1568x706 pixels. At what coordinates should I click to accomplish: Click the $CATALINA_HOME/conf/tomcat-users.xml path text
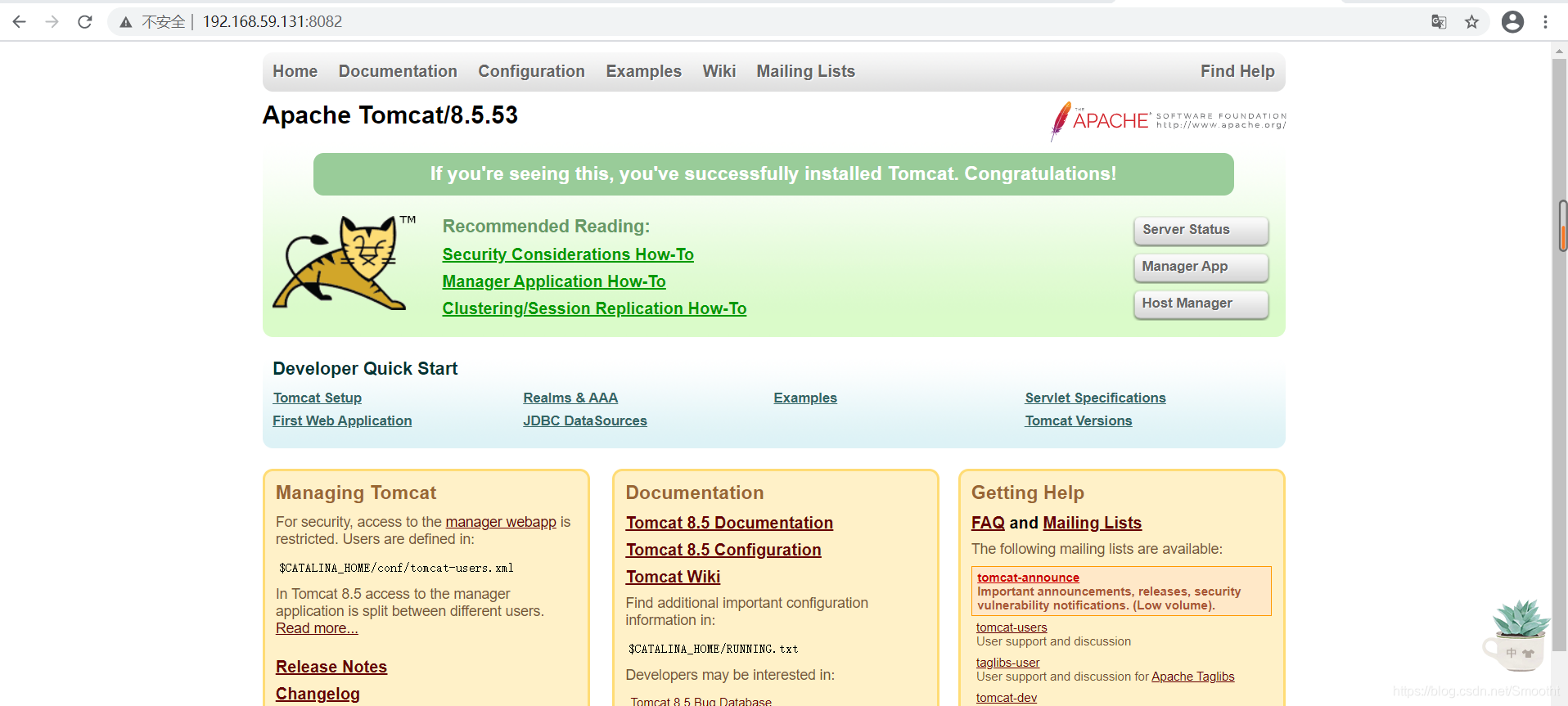tap(396, 568)
